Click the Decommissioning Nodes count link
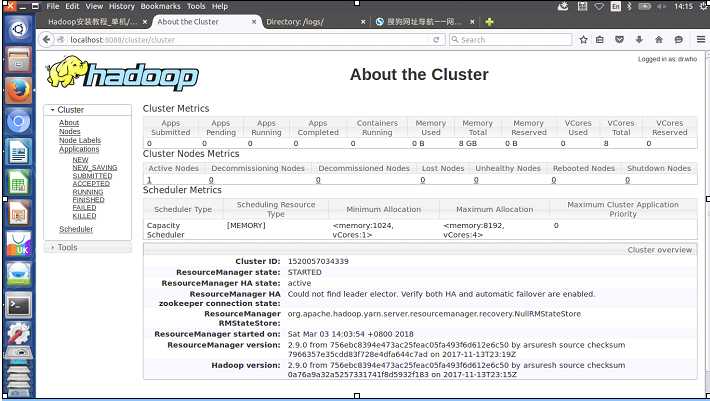Viewport: 710px width, 401px height. 211,180
